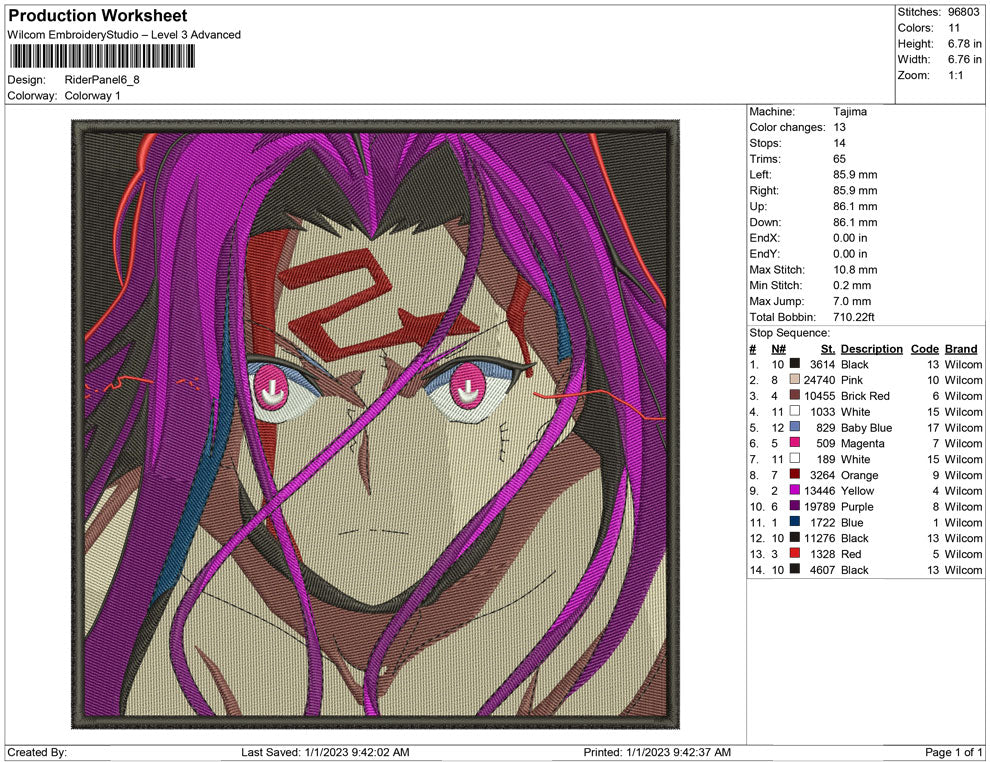This screenshot has width=990, height=762.
Task: Click the 'Baby Blue' description
Action: click(866, 427)
